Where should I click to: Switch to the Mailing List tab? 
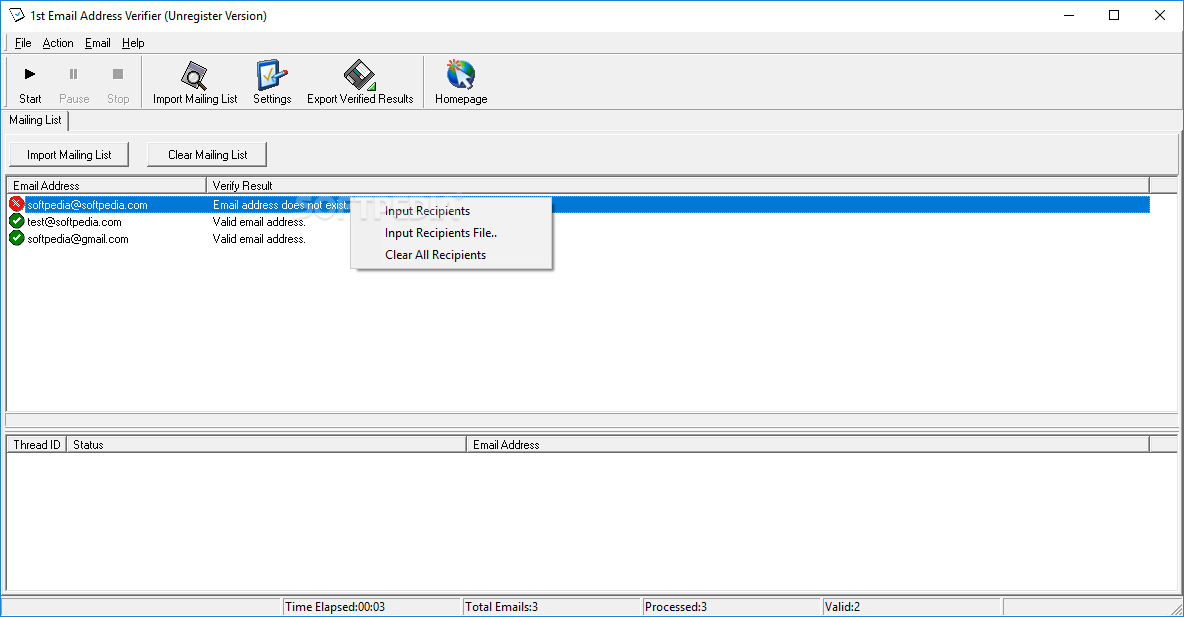tap(35, 120)
